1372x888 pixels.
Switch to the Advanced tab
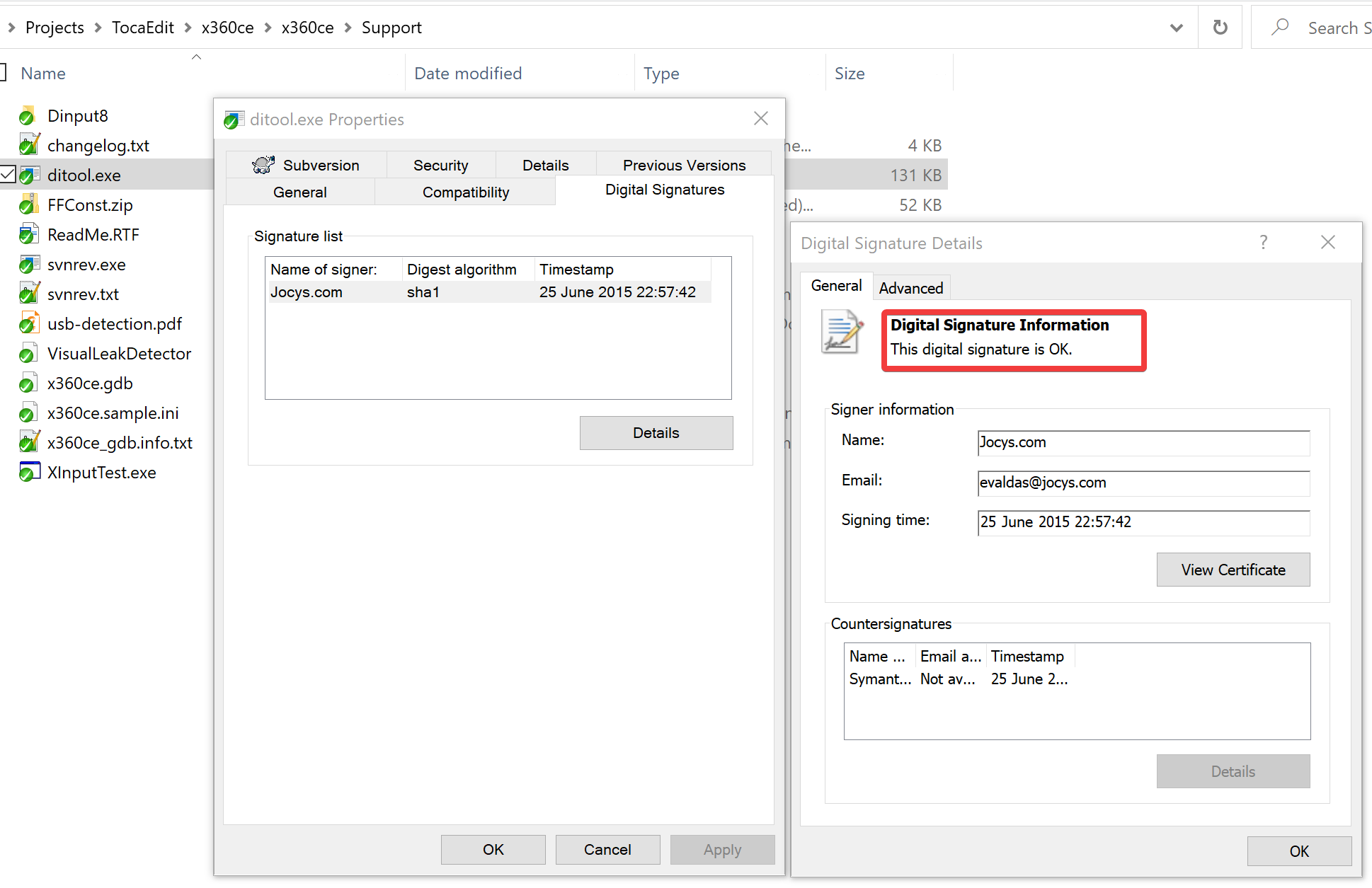pos(910,287)
